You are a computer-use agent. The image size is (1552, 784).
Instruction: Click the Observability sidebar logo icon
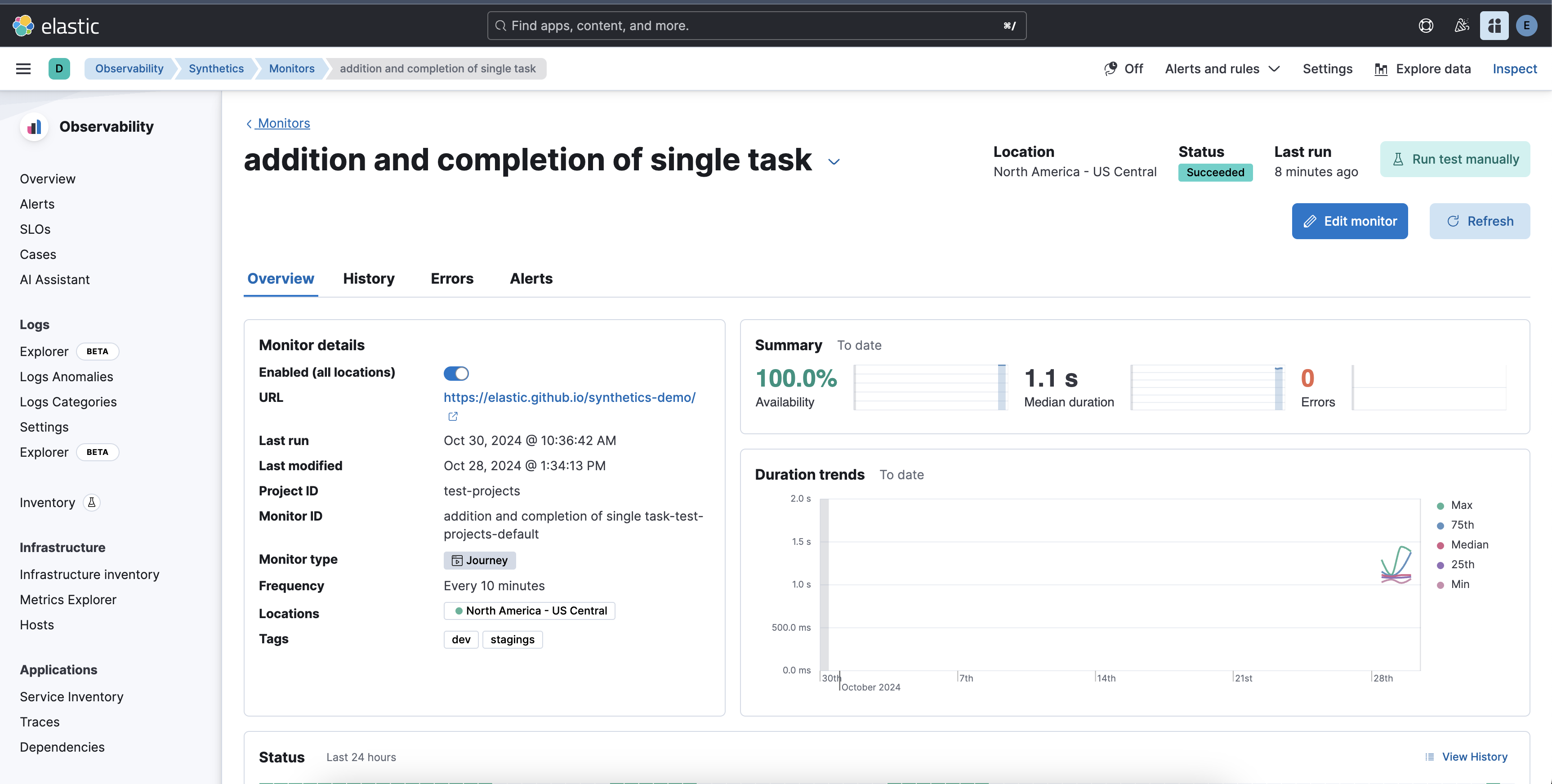[x=34, y=127]
